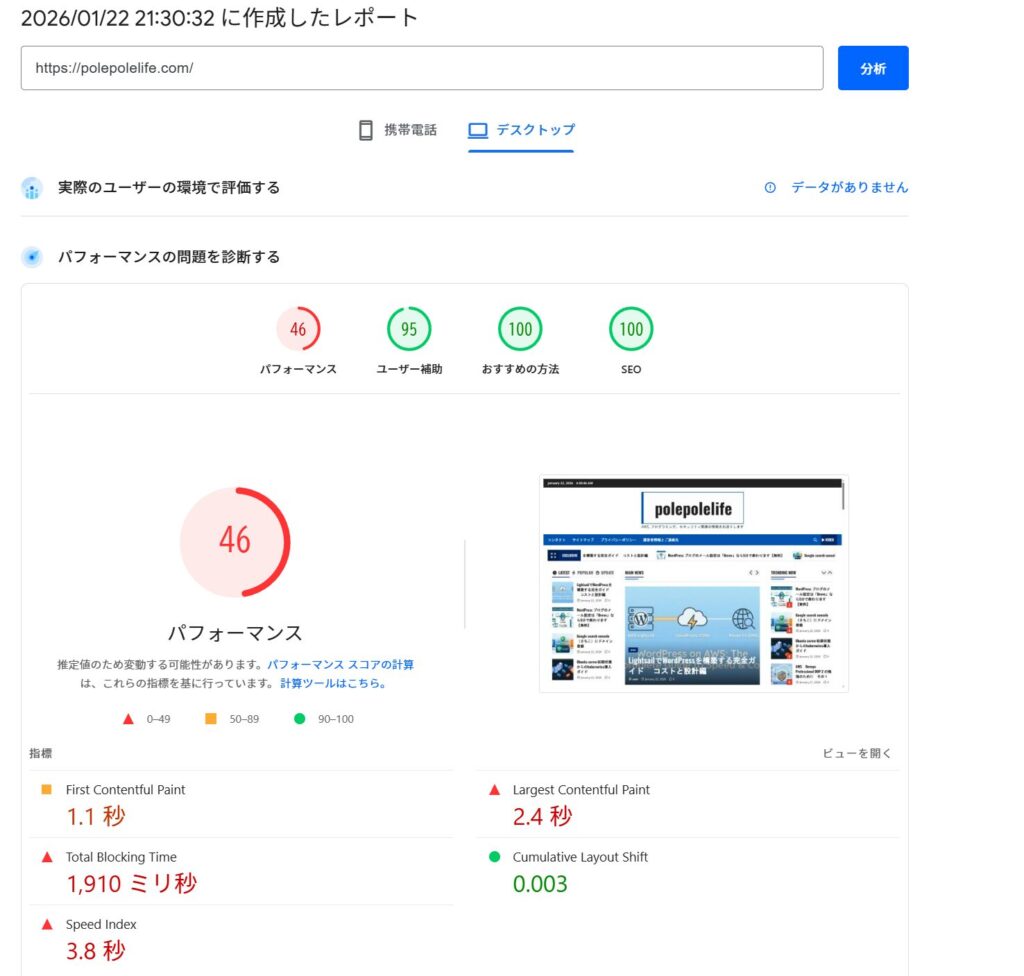This screenshot has width=1024, height=976.
Task: Click the 0.003 value
Action: 540,884
